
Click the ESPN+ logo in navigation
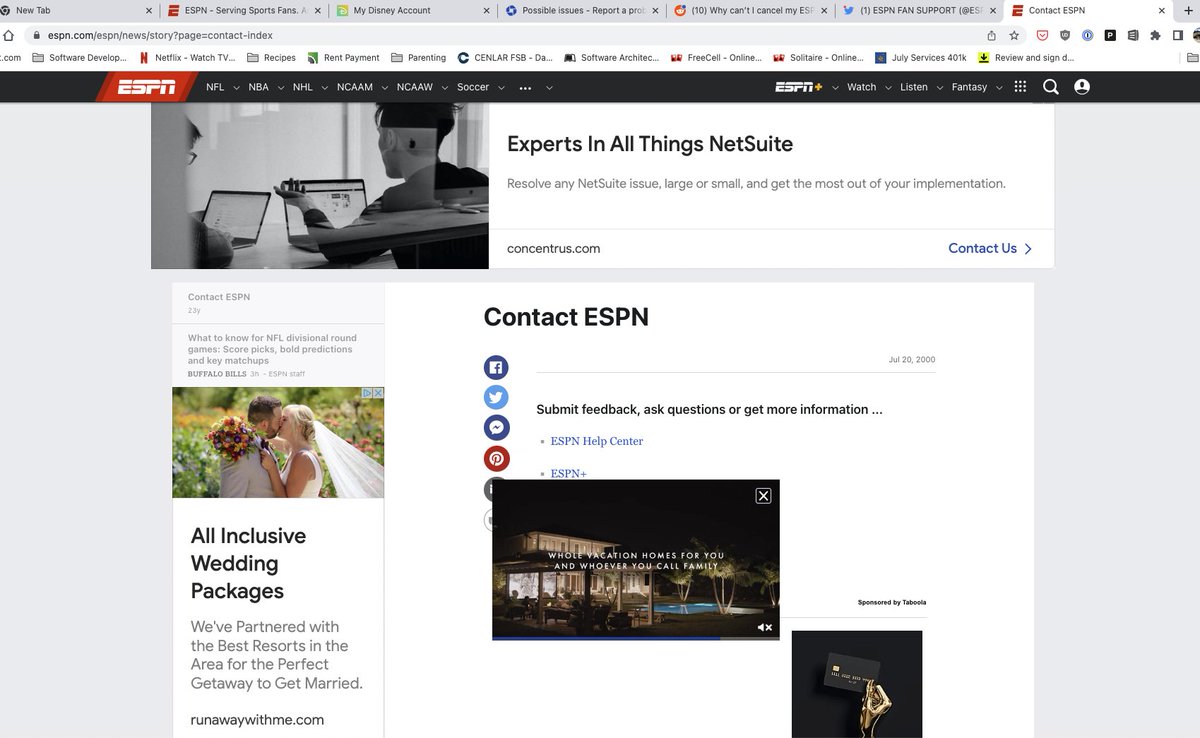[x=798, y=87]
